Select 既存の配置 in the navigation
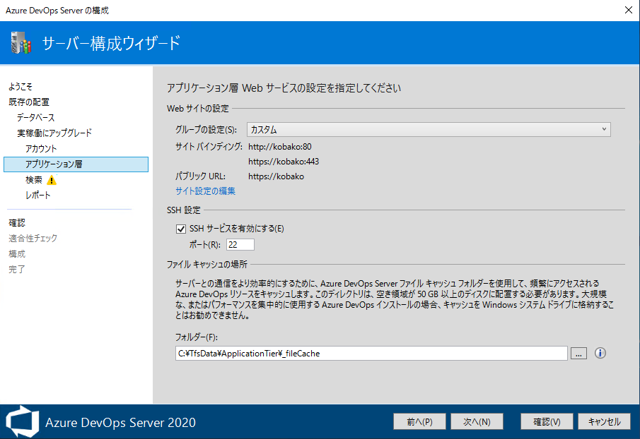 tap(29, 102)
